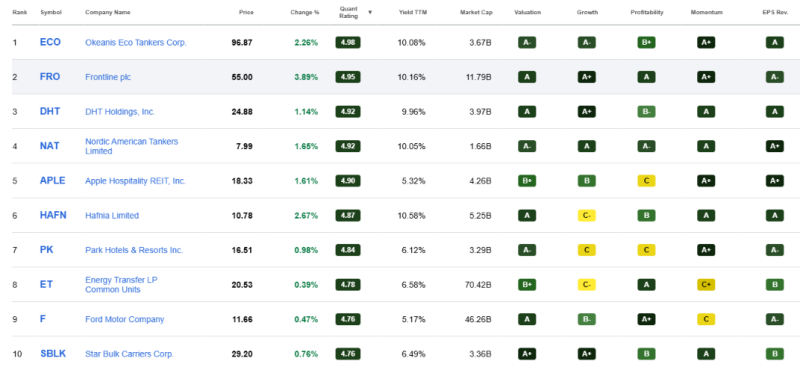800x367 pixels.
Task: Open Okeanis Eco Tankers Corp. company page
Action: pyautogui.click(x=136, y=42)
